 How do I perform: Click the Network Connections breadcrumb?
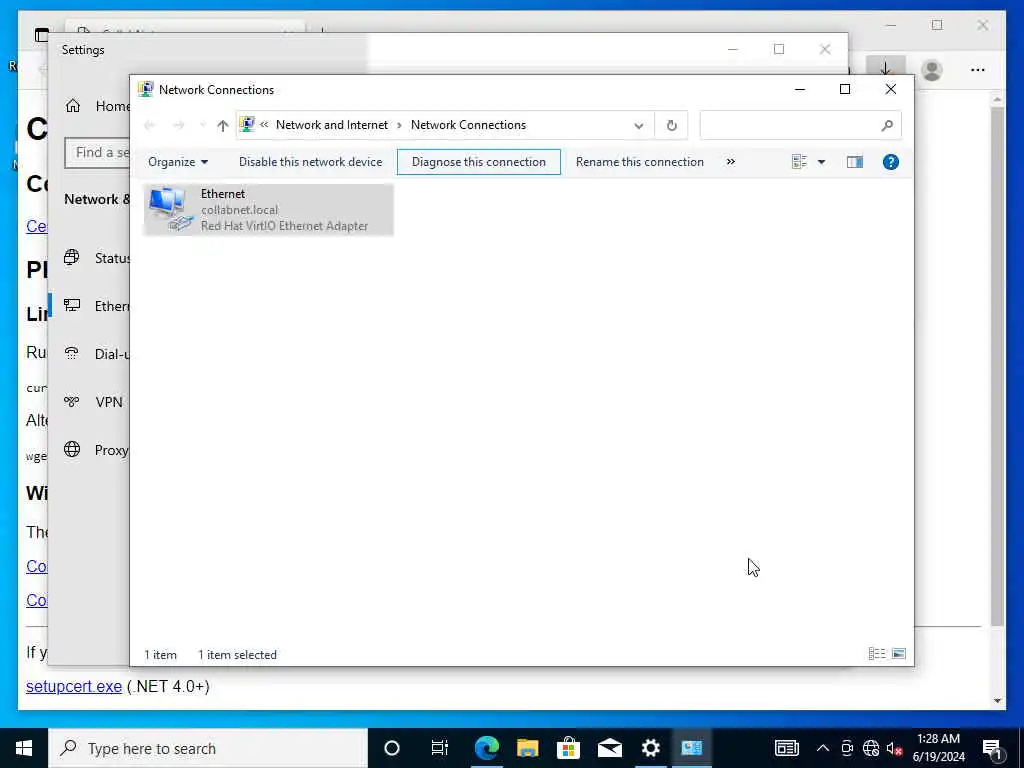pos(468,125)
